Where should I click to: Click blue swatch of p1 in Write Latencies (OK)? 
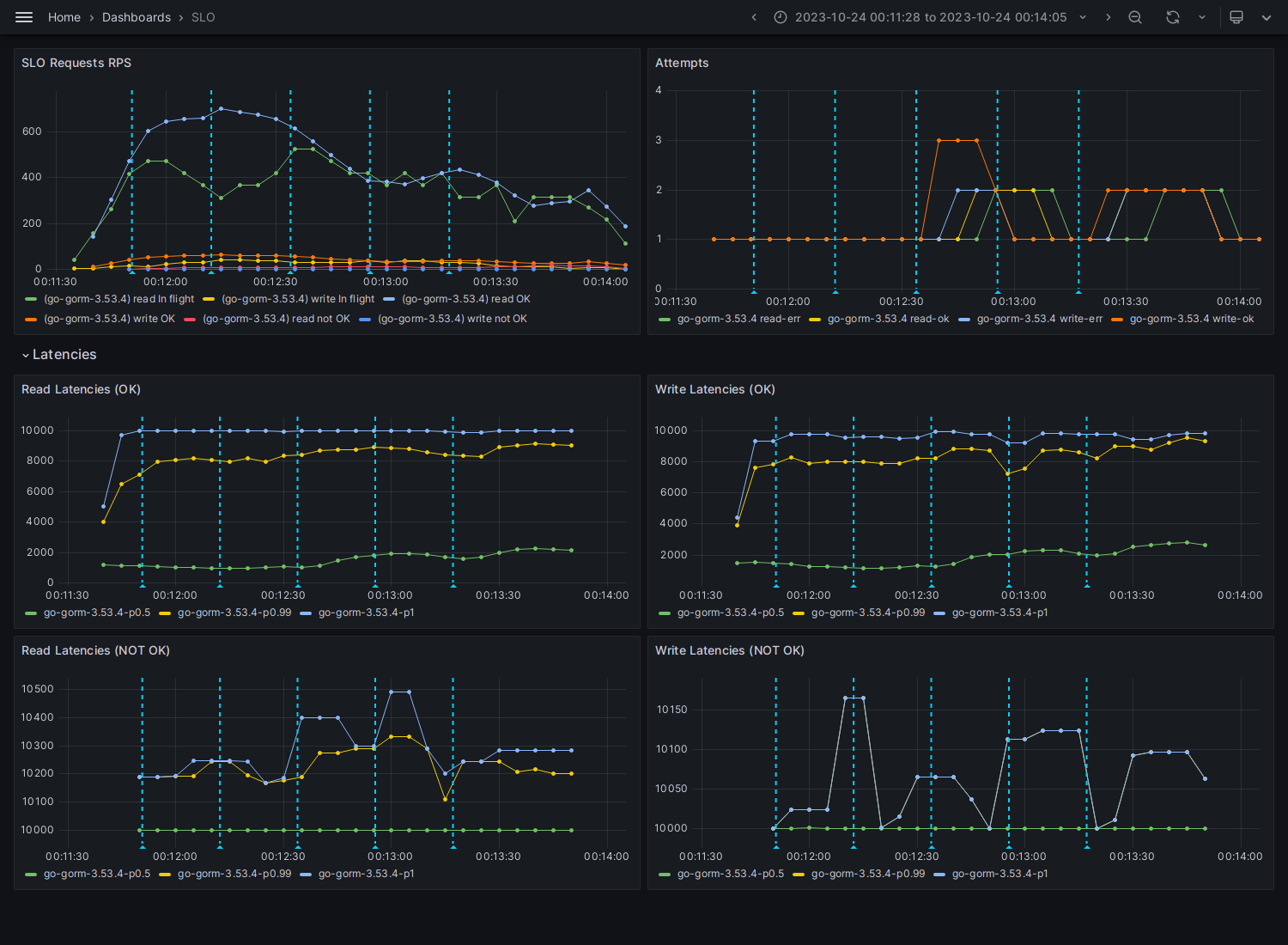(x=939, y=613)
